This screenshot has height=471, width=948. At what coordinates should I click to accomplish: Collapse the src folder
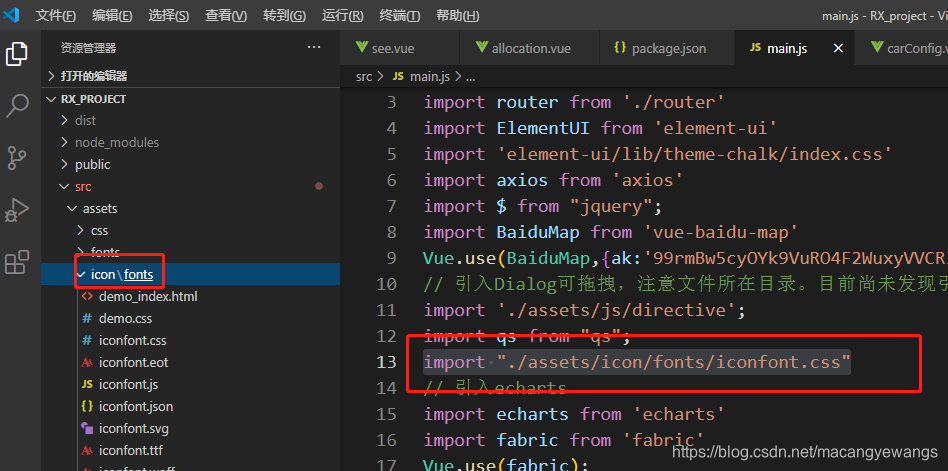tap(190, 187)
